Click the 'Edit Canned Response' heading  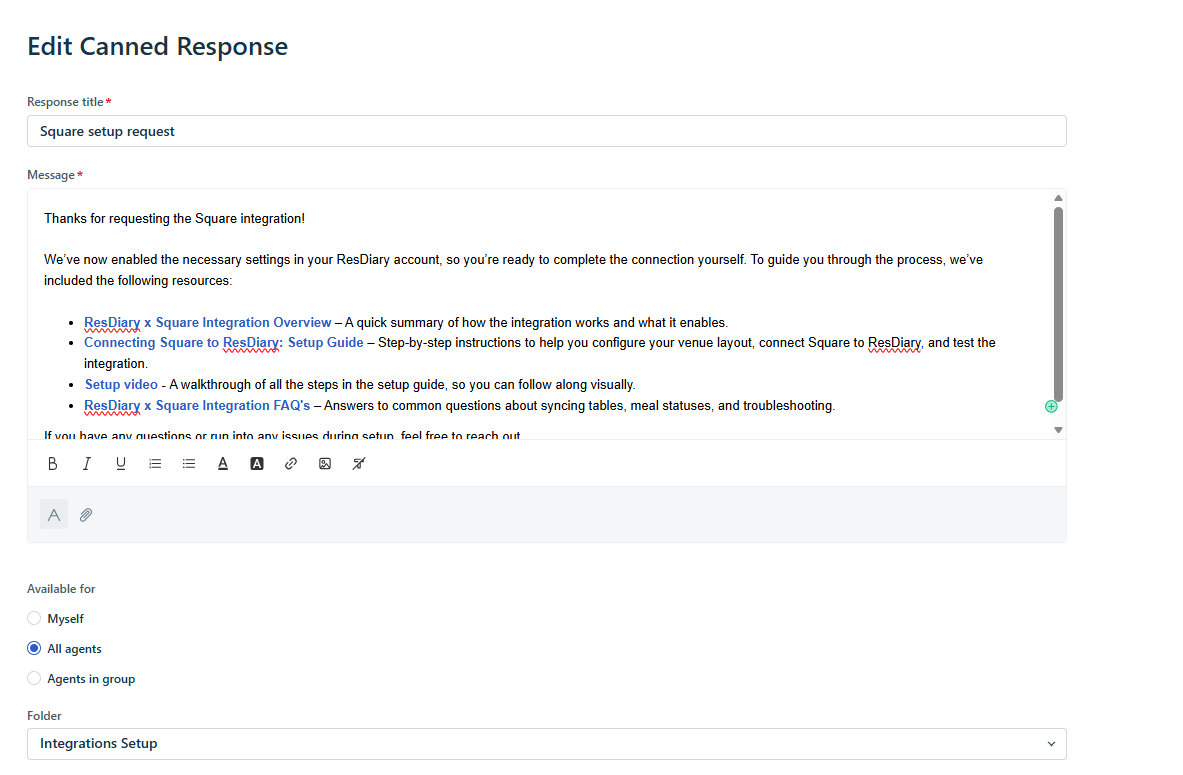(x=158, y=47)
